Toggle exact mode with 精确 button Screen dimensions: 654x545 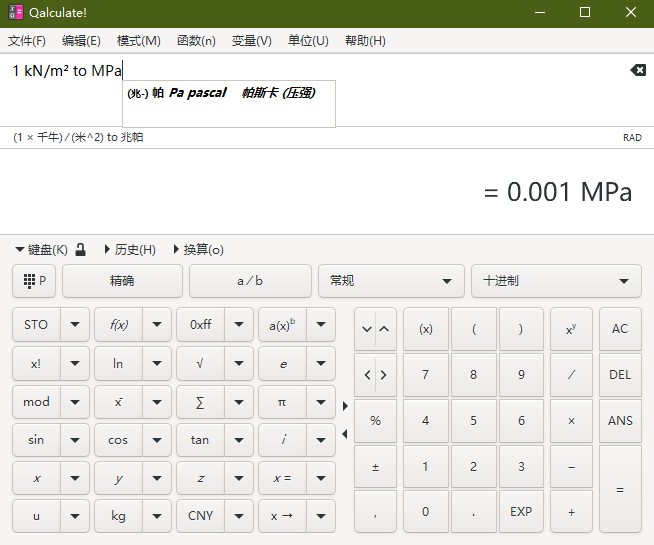[122, 281]
